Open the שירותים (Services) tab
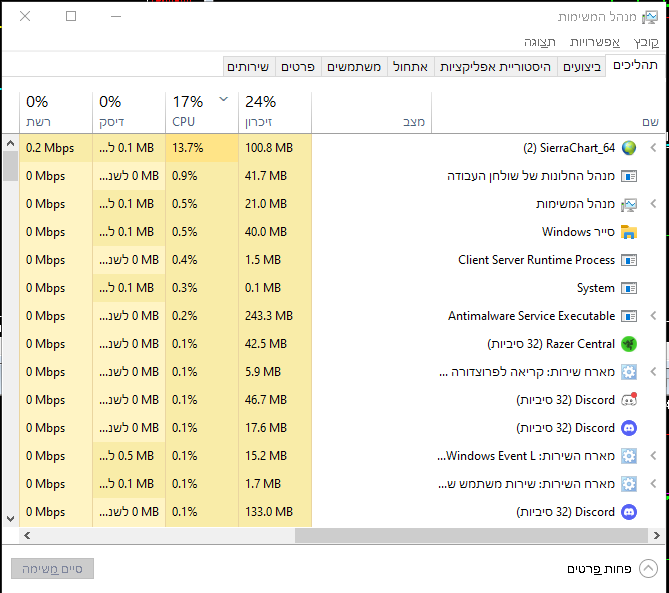This screenshot has width=669, height=593. tap(248, 67)
